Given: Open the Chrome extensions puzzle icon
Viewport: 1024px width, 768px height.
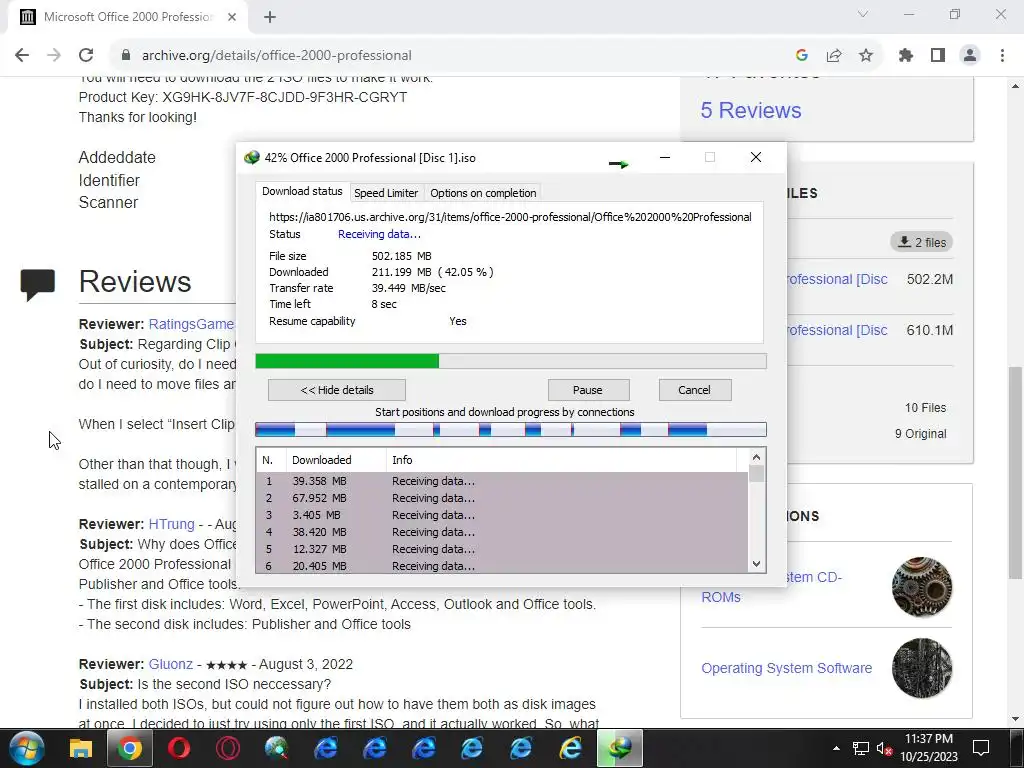Looking at the screenshot, I should pos(906,56).
